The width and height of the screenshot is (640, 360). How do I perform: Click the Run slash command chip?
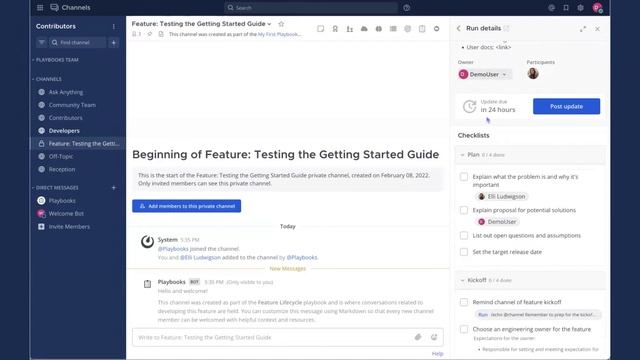[538, 315]
